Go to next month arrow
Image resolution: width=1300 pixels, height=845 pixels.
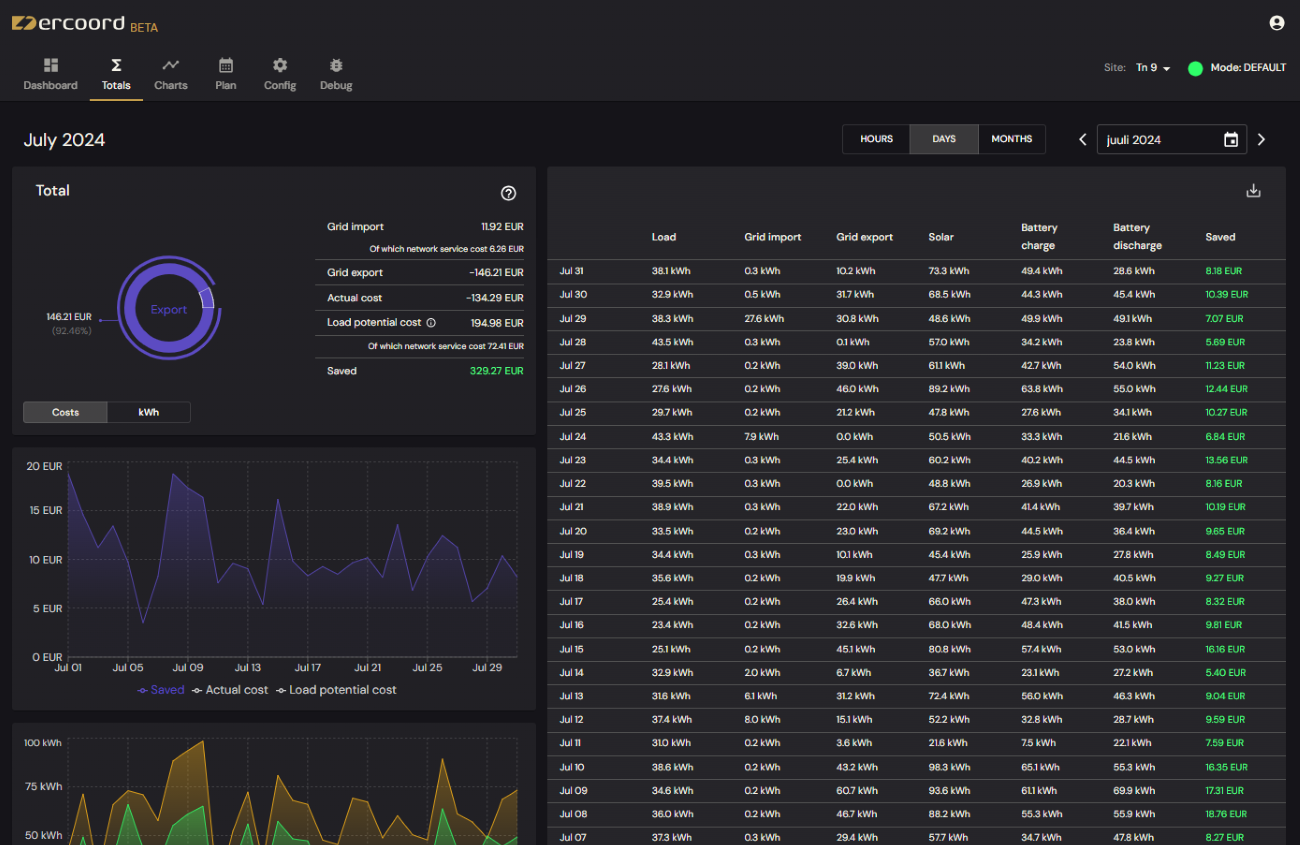tap(1261, 140)
